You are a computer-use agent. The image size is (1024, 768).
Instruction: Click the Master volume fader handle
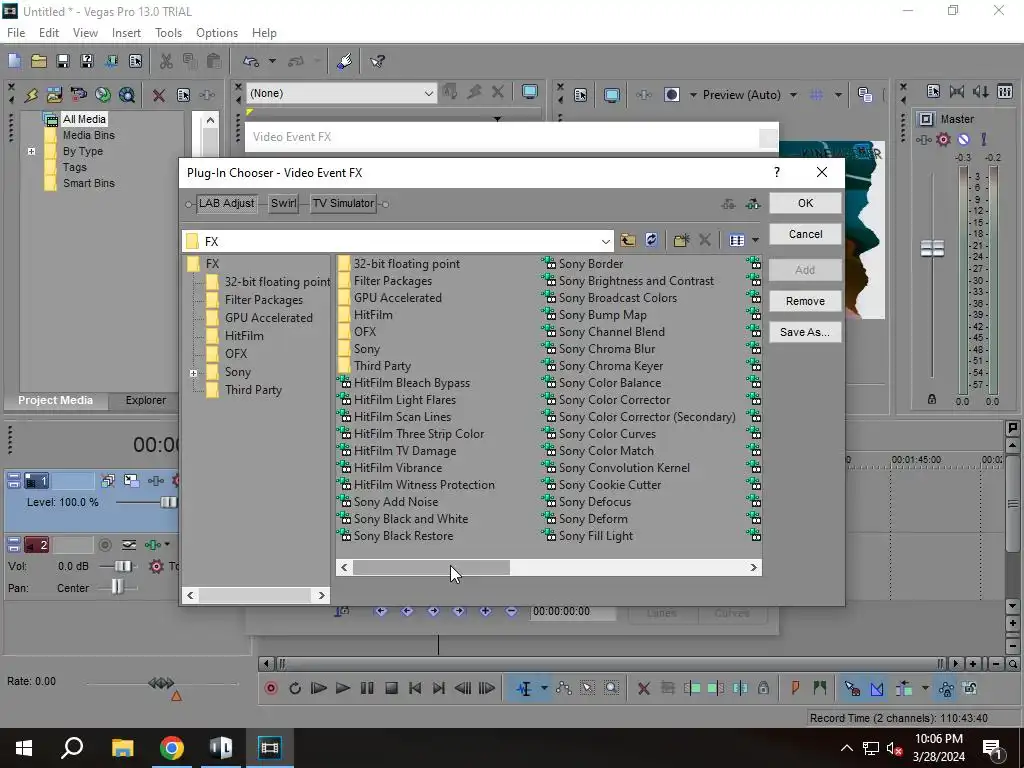[x=932, y=248]
